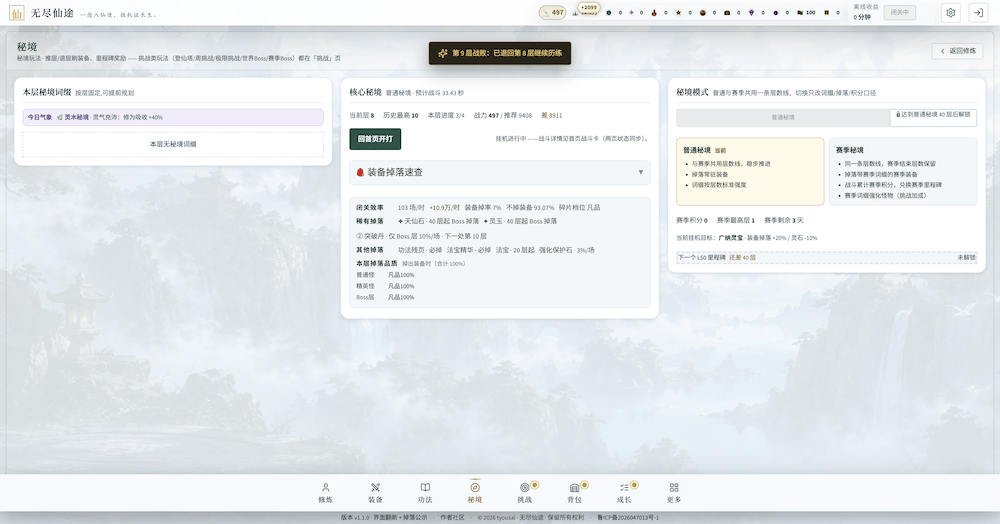The width and height of the screenshot is (1000, 524).
Task: Select locked 达到普通秘境 40 层后解锁 segment
Action: [933, 117]
